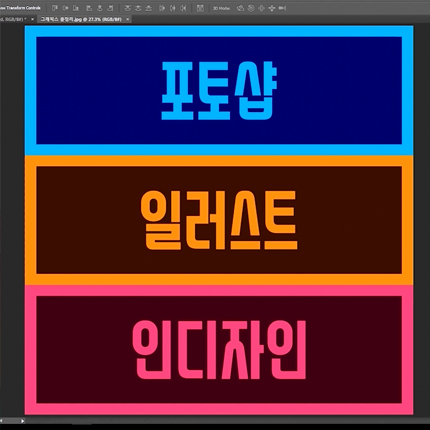The width and height of the screenshot is (430, 430).
Task: Choose the 3D Slide mode icon
Action: coord(272,8)
